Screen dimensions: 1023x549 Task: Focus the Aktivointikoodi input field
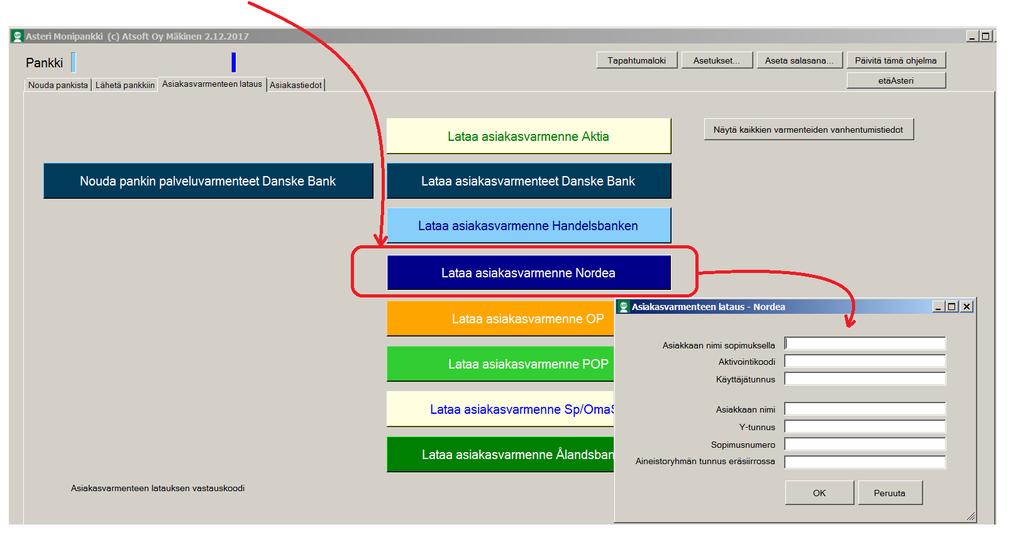tap(864, 362)
